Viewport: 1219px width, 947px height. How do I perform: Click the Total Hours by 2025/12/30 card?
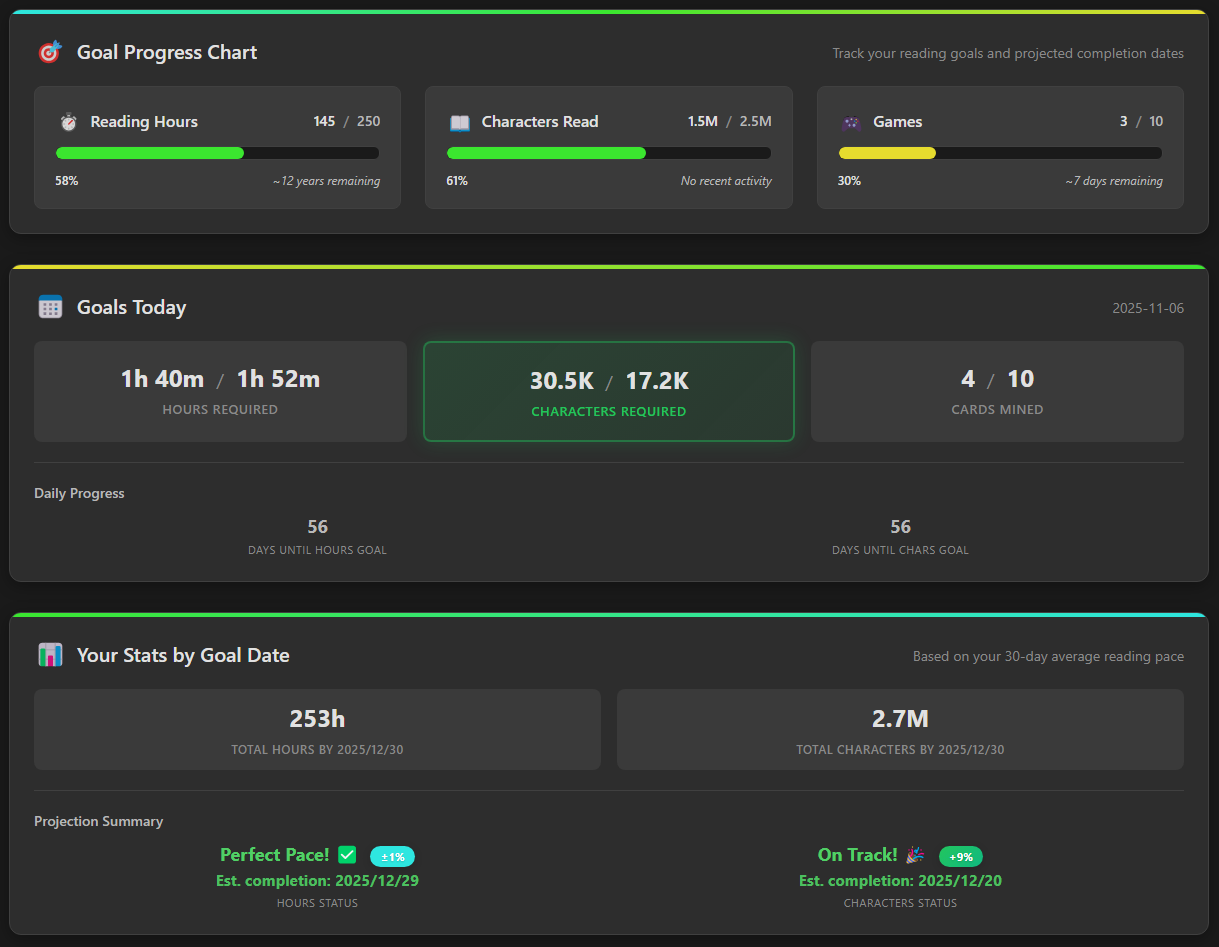317,729
